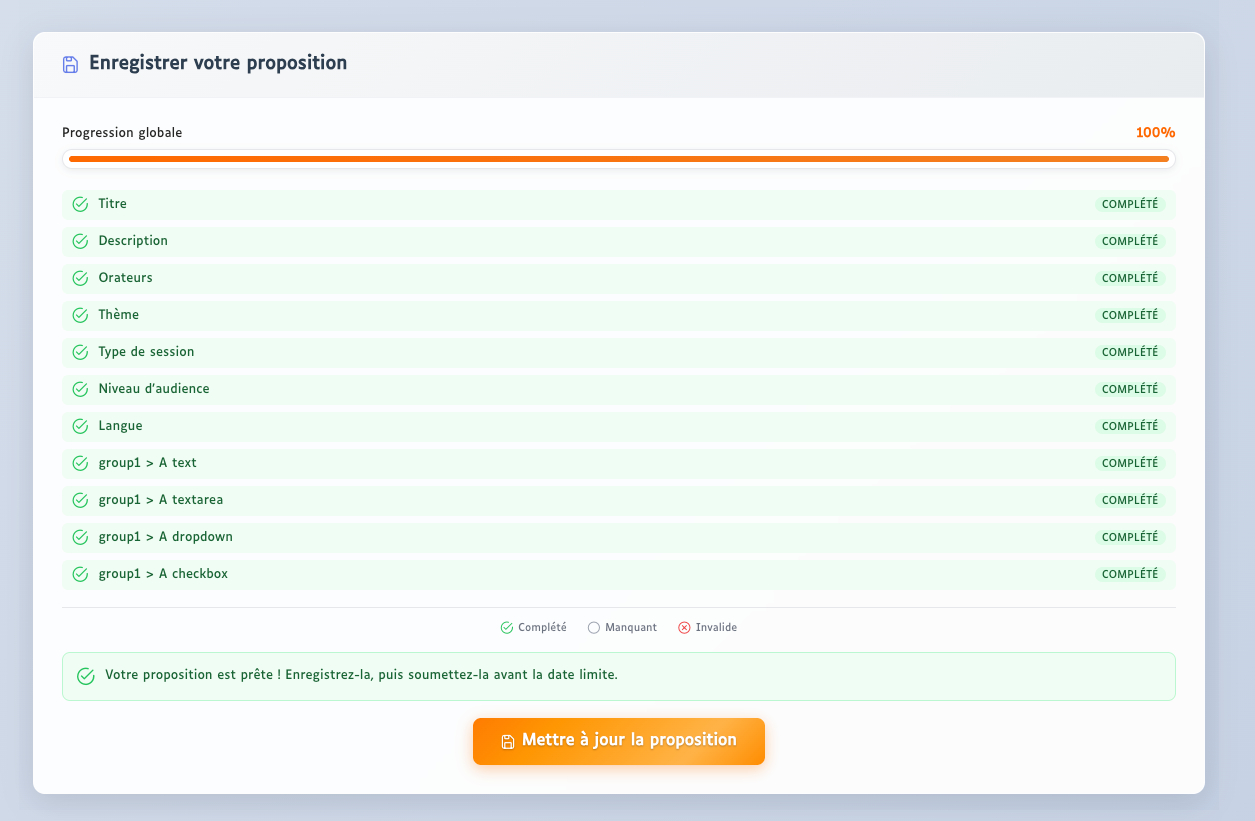This screenshot has height=821, width=1255.
Task: Click the Mettre à jour la proposition button
Action: pyautogui.click(x=618, y=741)
